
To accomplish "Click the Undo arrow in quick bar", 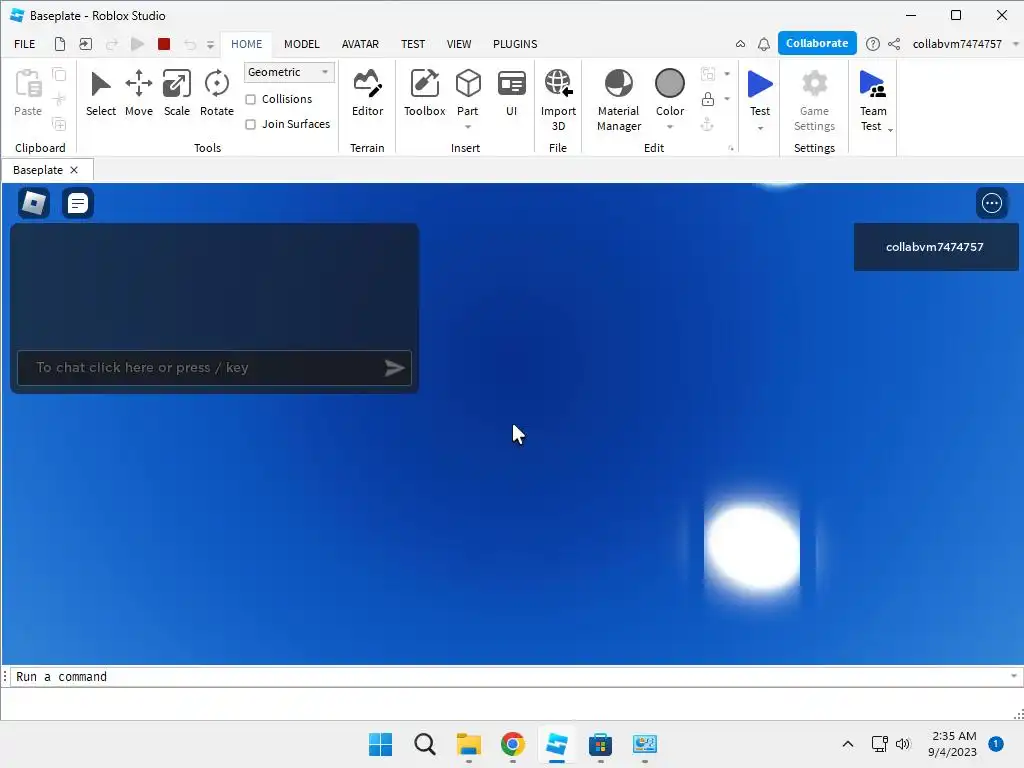I will pyautogui.click(x=189, y=44).
